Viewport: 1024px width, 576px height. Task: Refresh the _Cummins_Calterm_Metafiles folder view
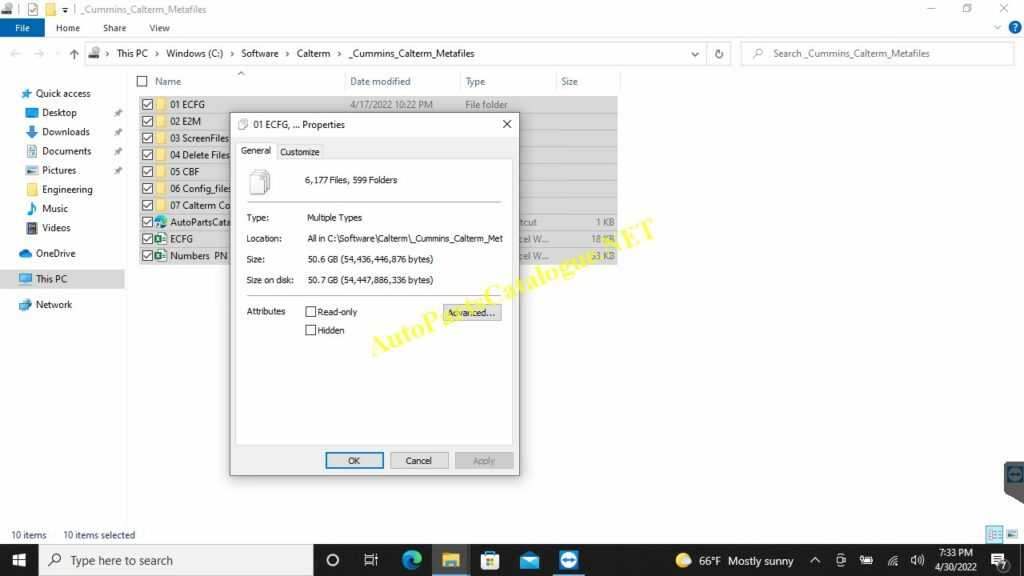(x=719, y=53)
